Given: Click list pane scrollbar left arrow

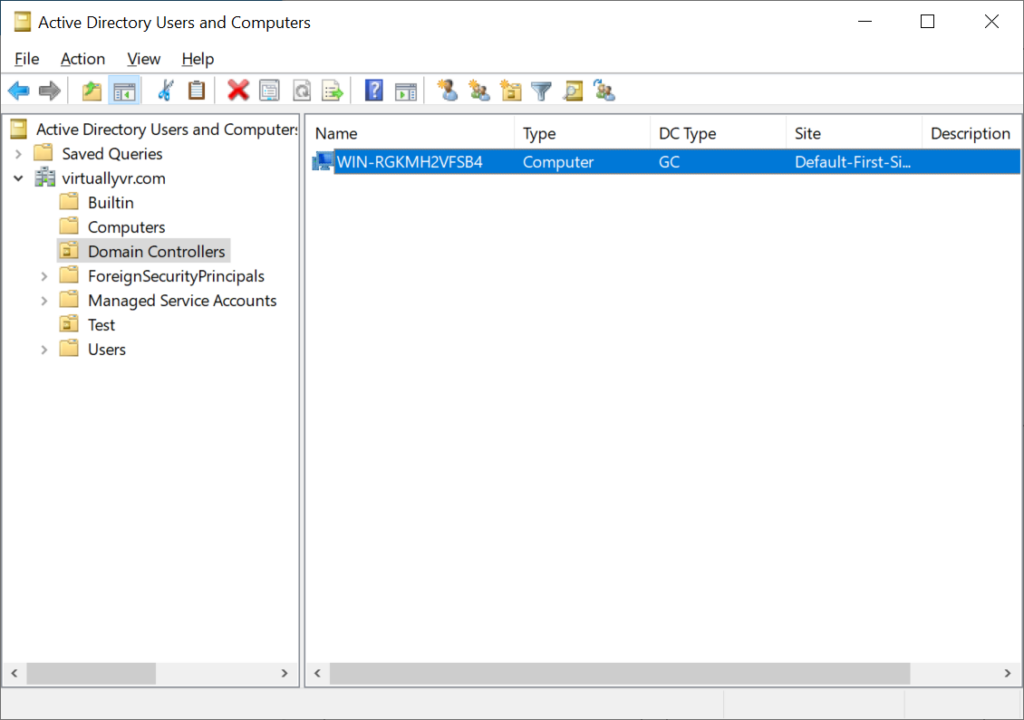Looking at the screenshot, I should coord(317,673).
